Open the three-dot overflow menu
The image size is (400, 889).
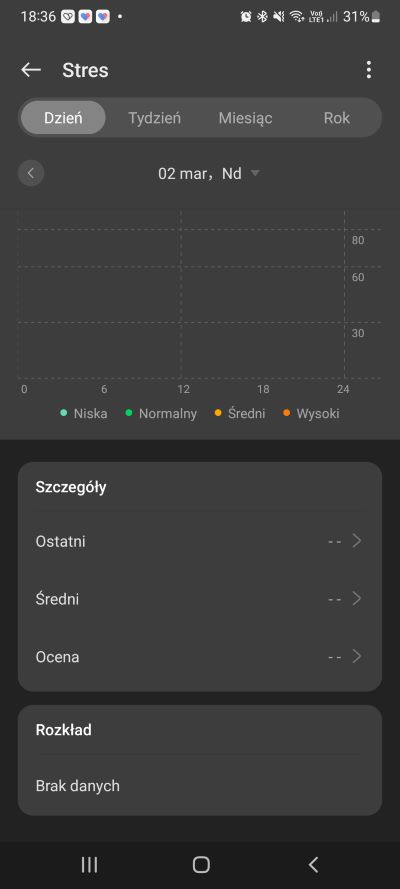point(369,70)
